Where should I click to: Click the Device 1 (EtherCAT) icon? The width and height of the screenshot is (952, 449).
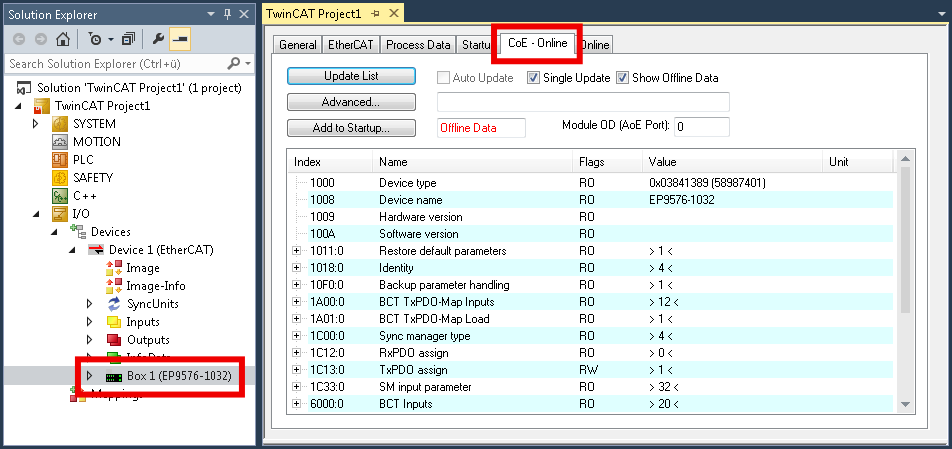[x=95, y=250]
